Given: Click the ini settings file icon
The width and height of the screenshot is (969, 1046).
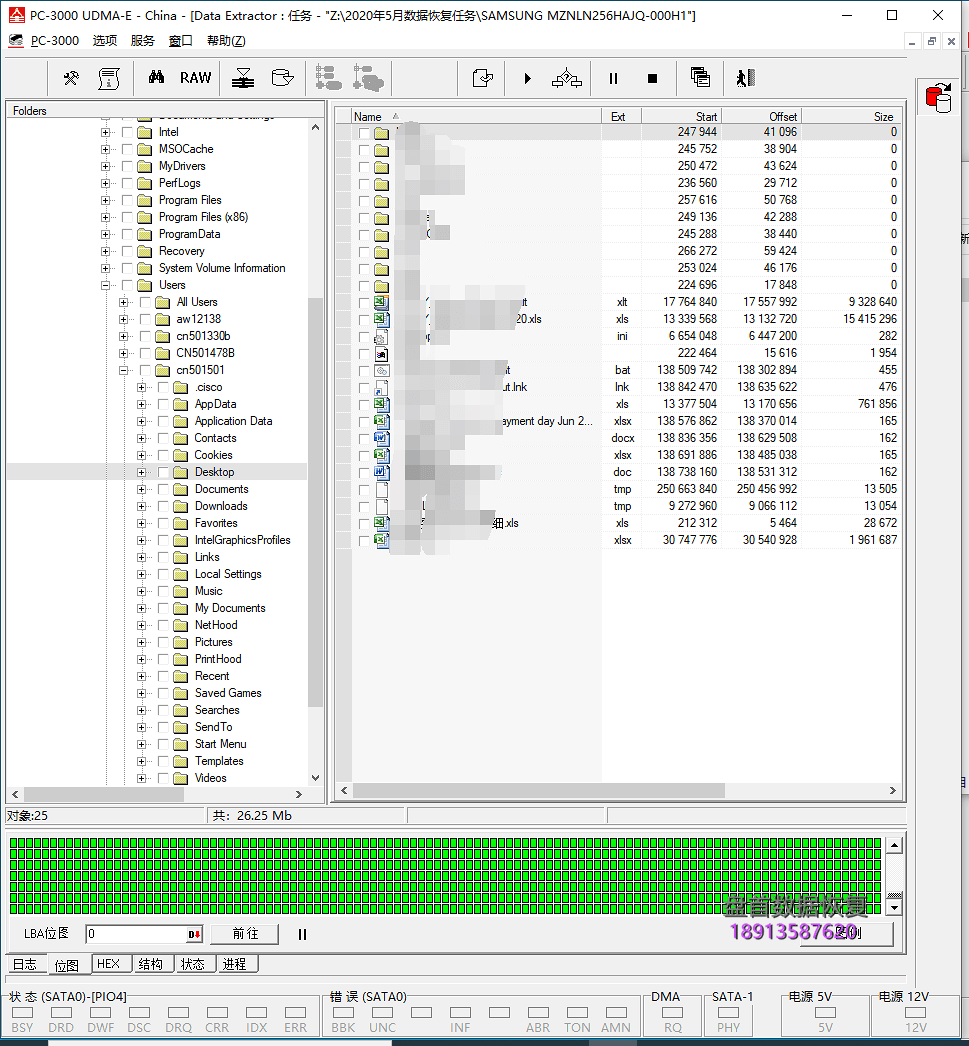Looking at the screenshot, I should [381, 337].
